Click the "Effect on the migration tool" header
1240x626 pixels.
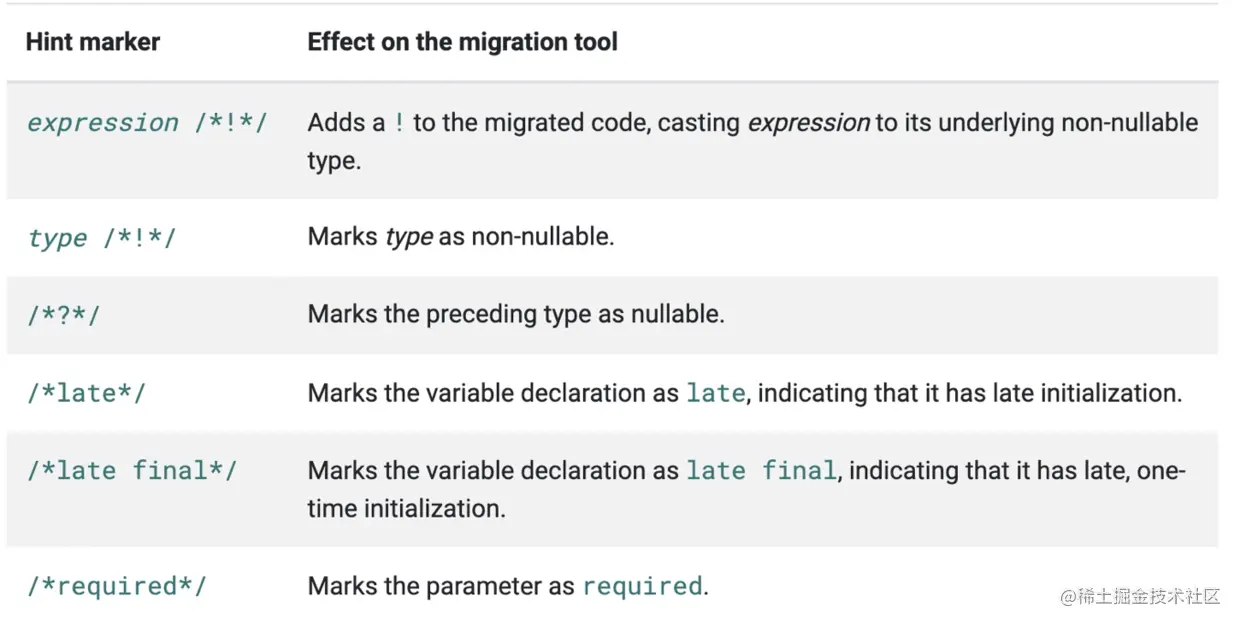[462, 42]
